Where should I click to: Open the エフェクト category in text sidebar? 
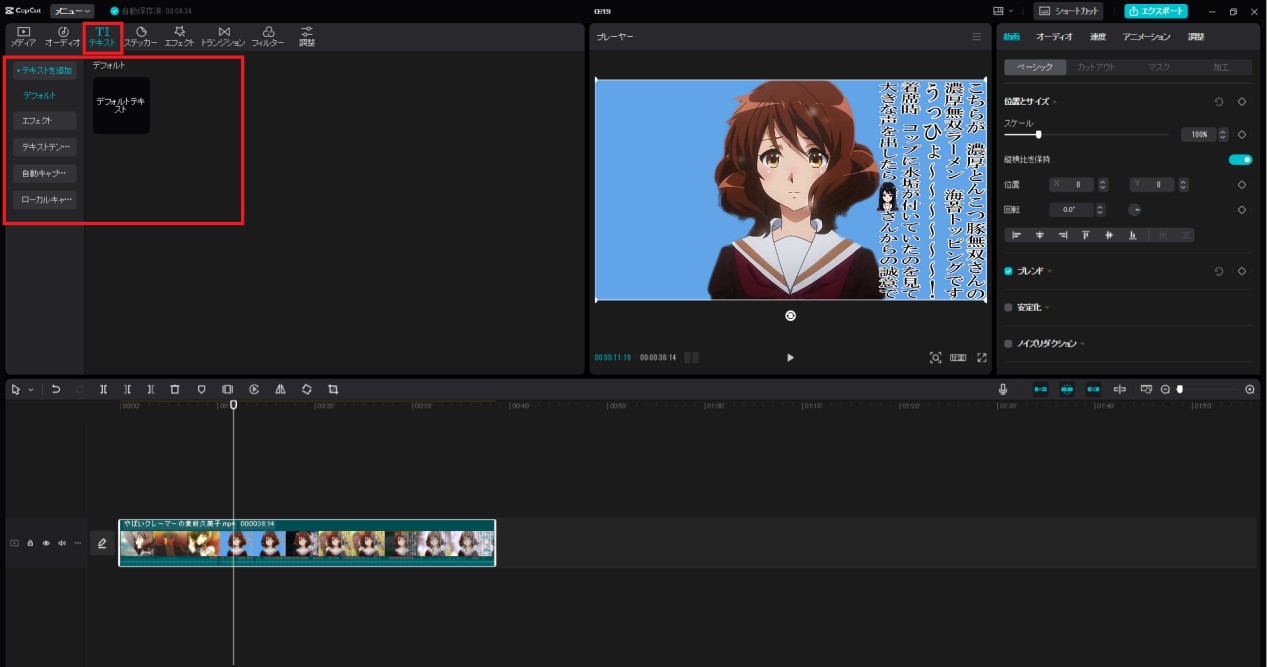[45, 121]
